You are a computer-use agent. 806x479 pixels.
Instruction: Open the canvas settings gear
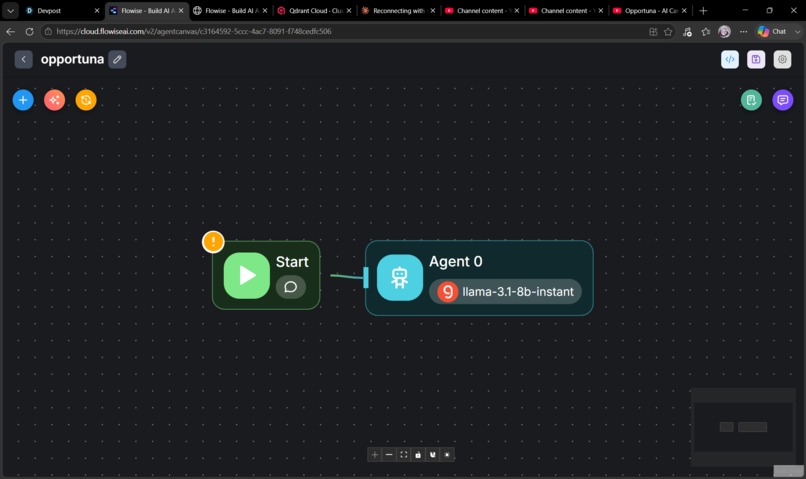(x=782, y=60)
